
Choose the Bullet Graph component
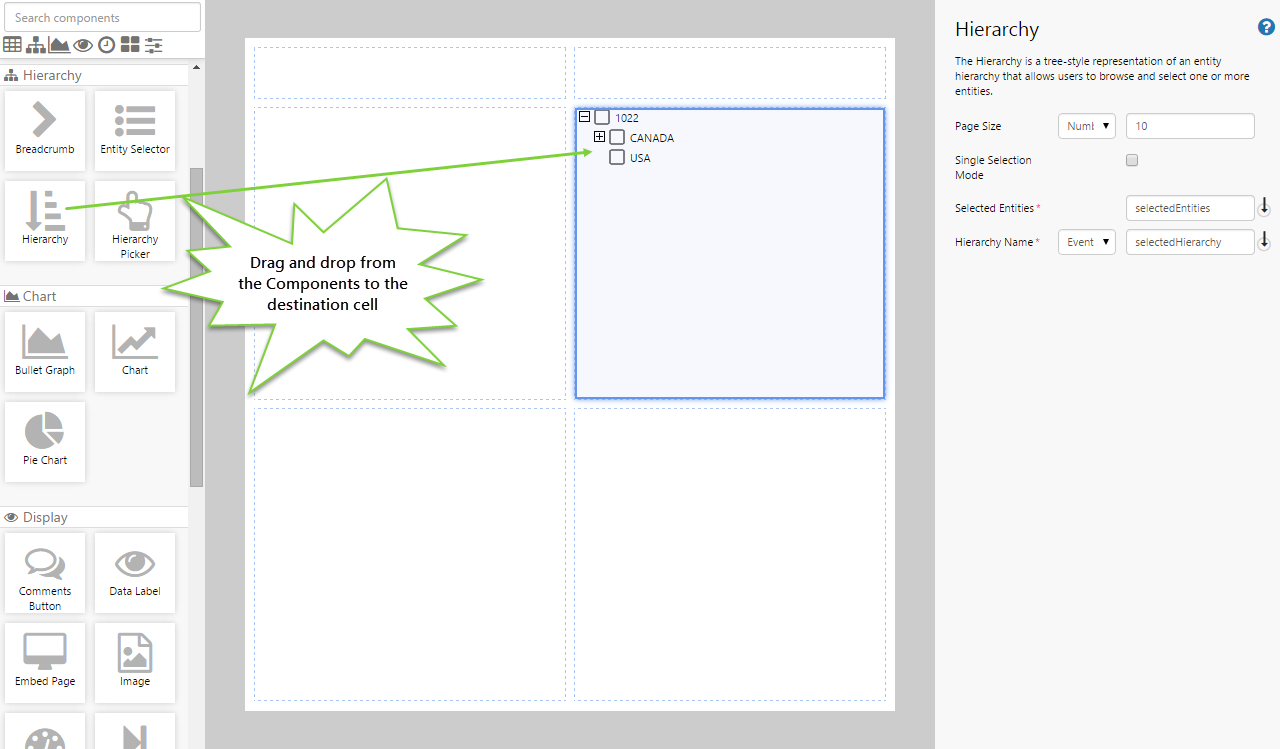click(44, 351)
